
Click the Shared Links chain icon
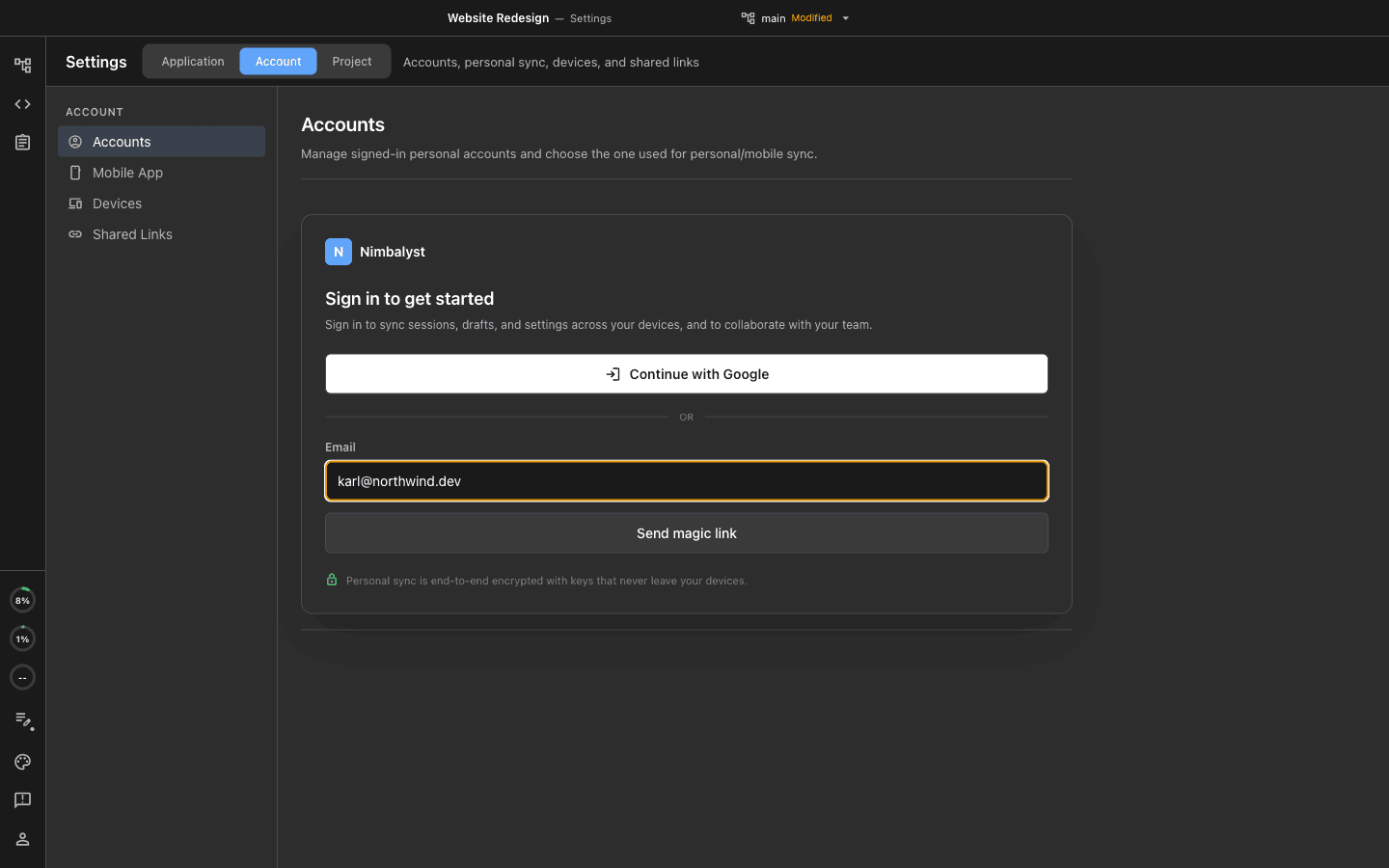[75, 234]
